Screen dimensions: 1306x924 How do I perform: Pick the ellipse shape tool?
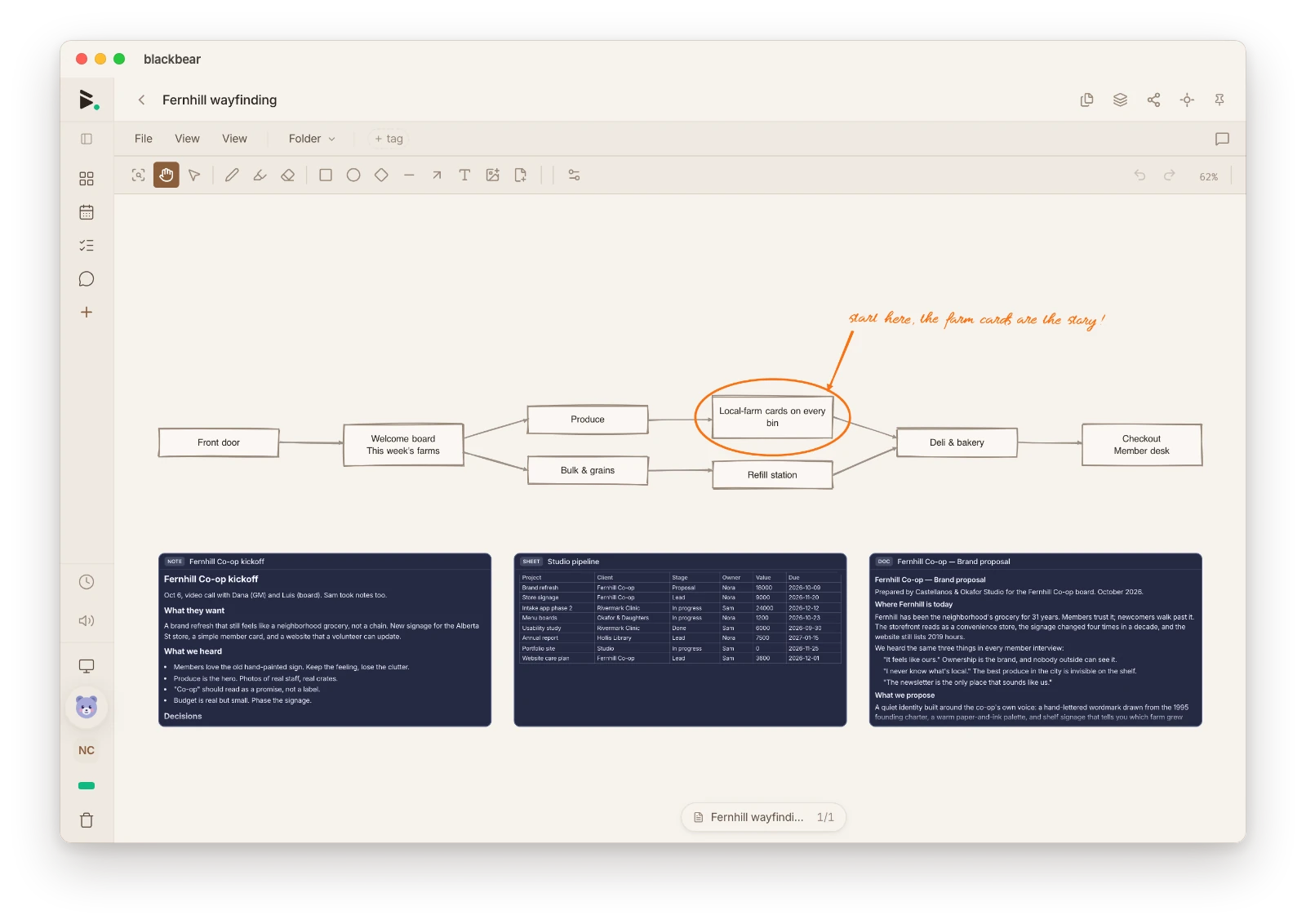click(353, 175)
